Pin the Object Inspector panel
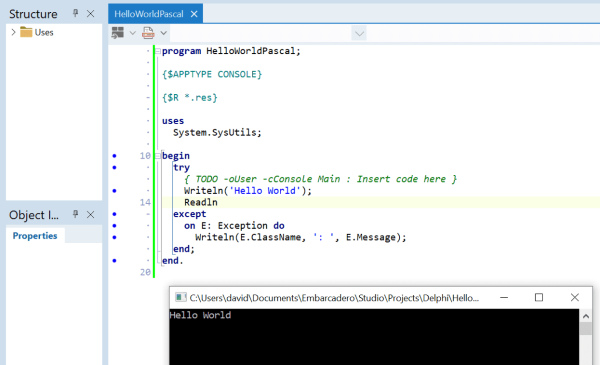This screenshot has height=365, width=600. 75,214
